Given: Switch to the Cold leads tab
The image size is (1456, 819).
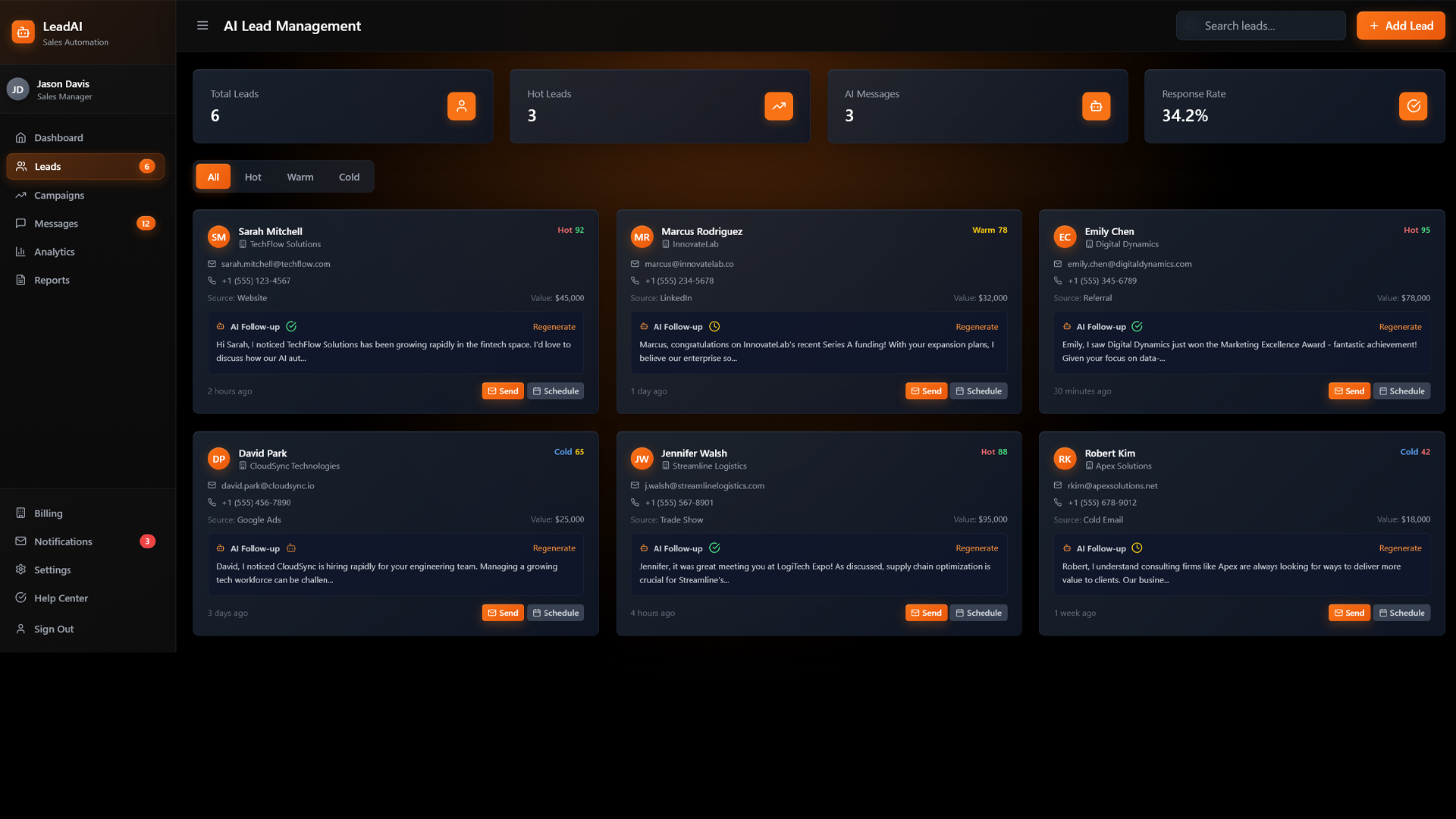Looking at the screenshot, I should (x=349, y=177).
